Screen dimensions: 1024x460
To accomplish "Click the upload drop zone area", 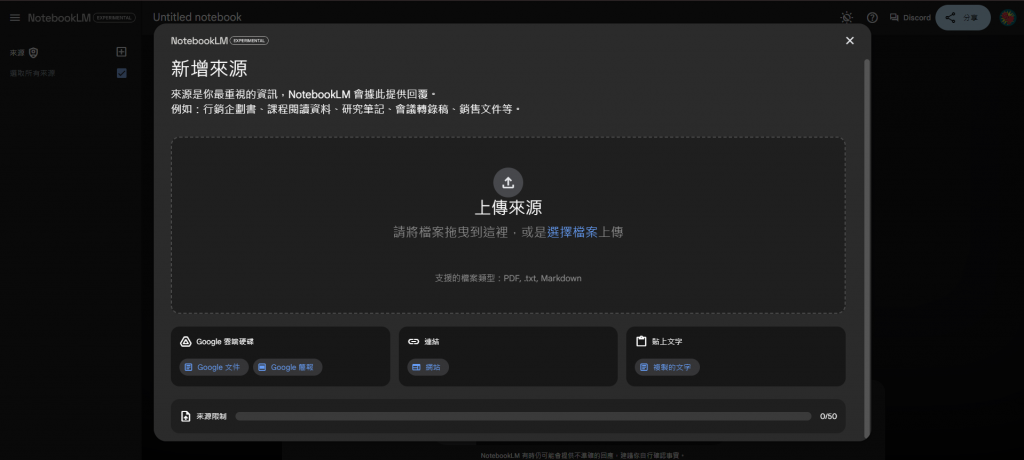I will (x=508, y=225).
